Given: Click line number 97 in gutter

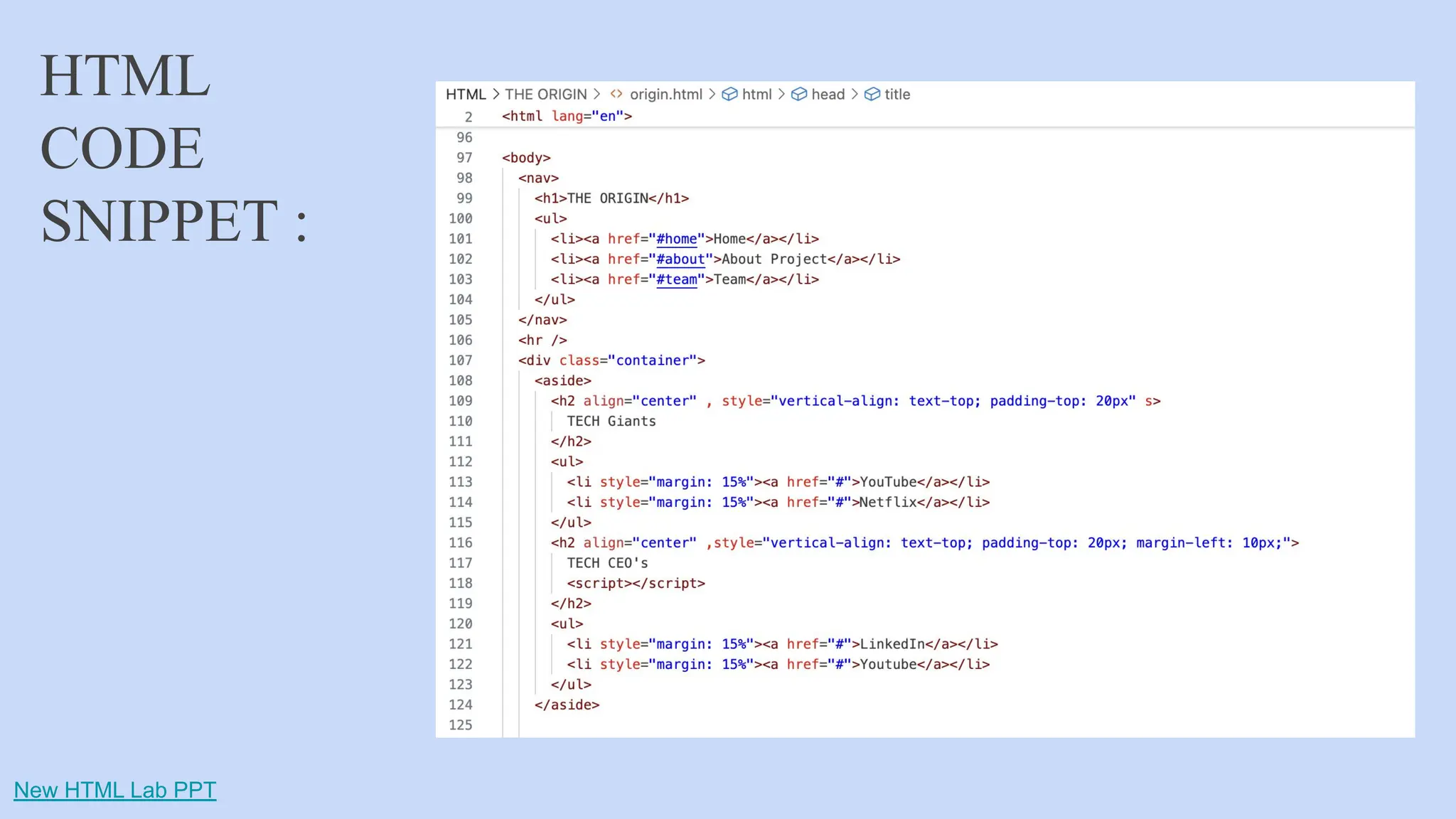Looking at the screenshot, I should tap(464, 158).
